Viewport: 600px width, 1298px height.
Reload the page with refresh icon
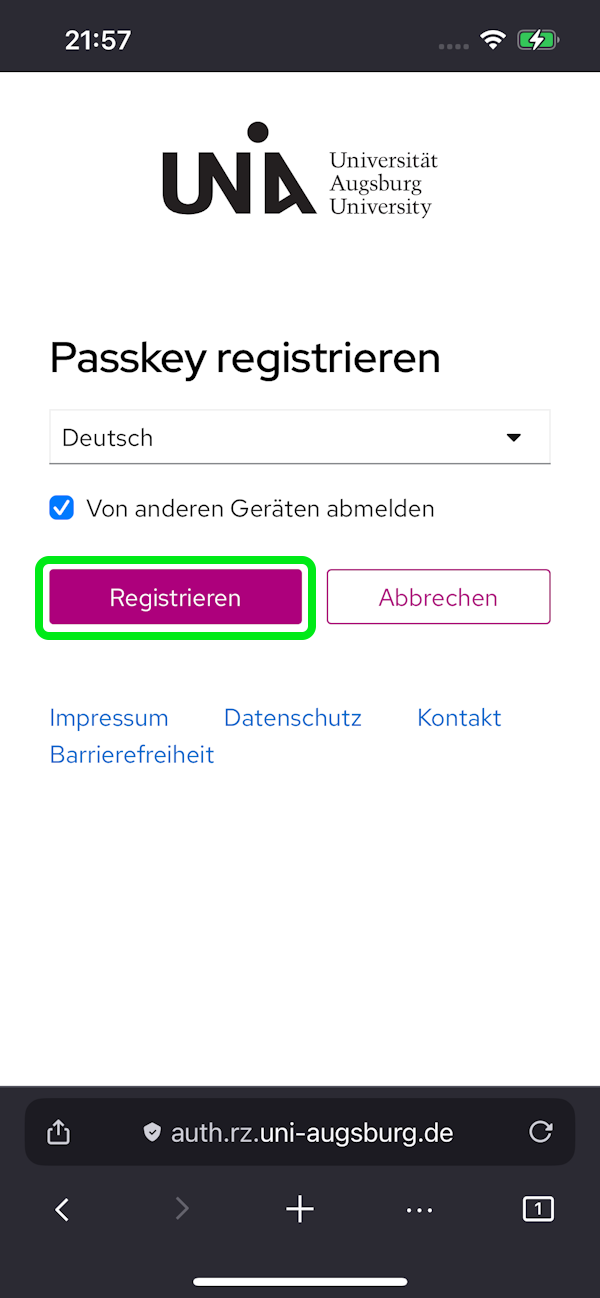pos(540,1132)
